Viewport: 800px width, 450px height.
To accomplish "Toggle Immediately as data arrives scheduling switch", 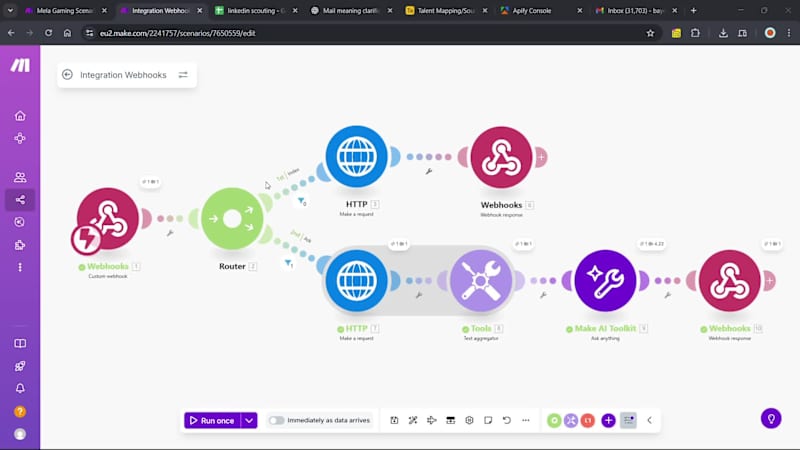I will [276, 420].
